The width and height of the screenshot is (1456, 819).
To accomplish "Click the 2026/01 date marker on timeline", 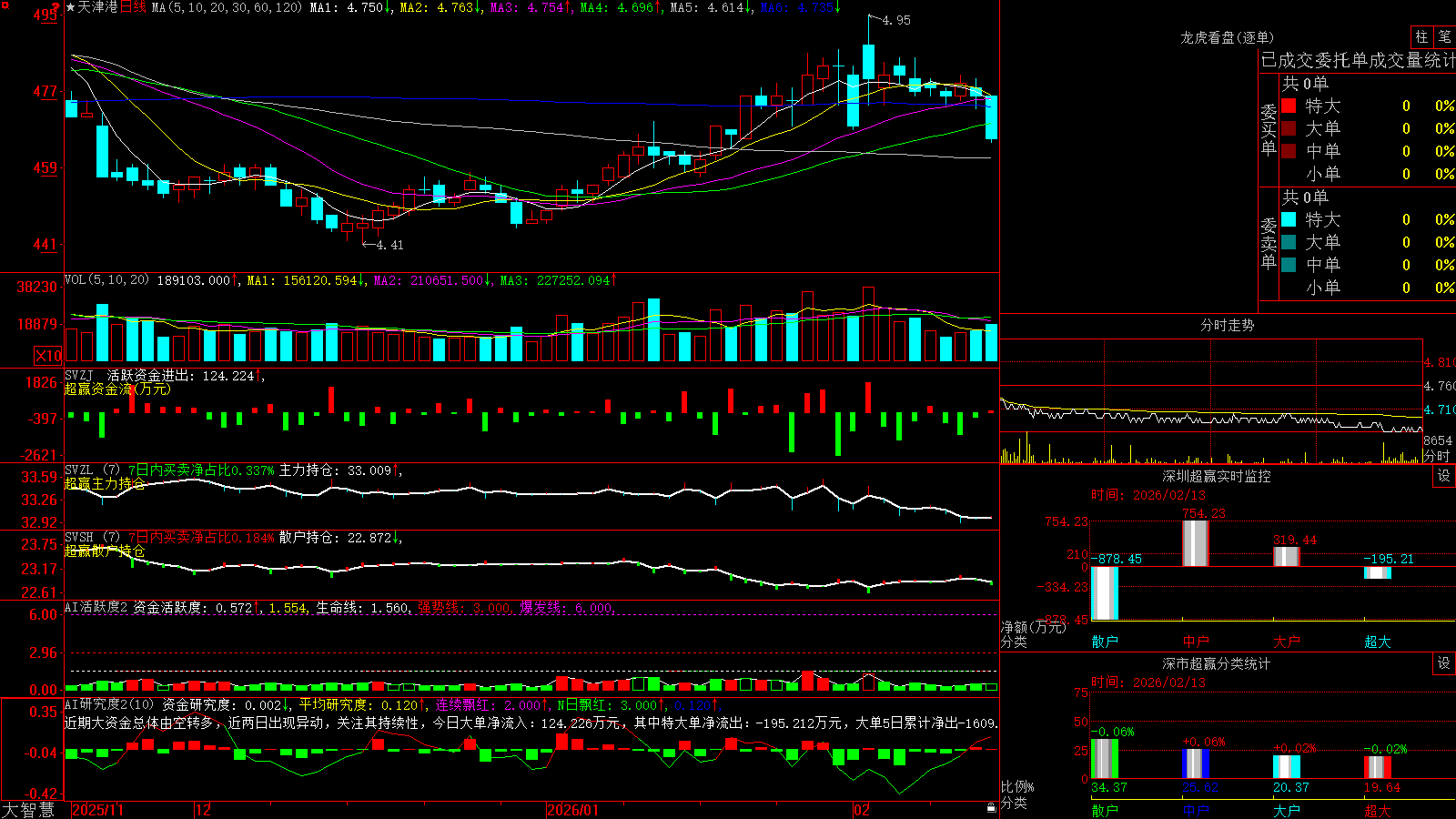I will [x=572, y=810].
